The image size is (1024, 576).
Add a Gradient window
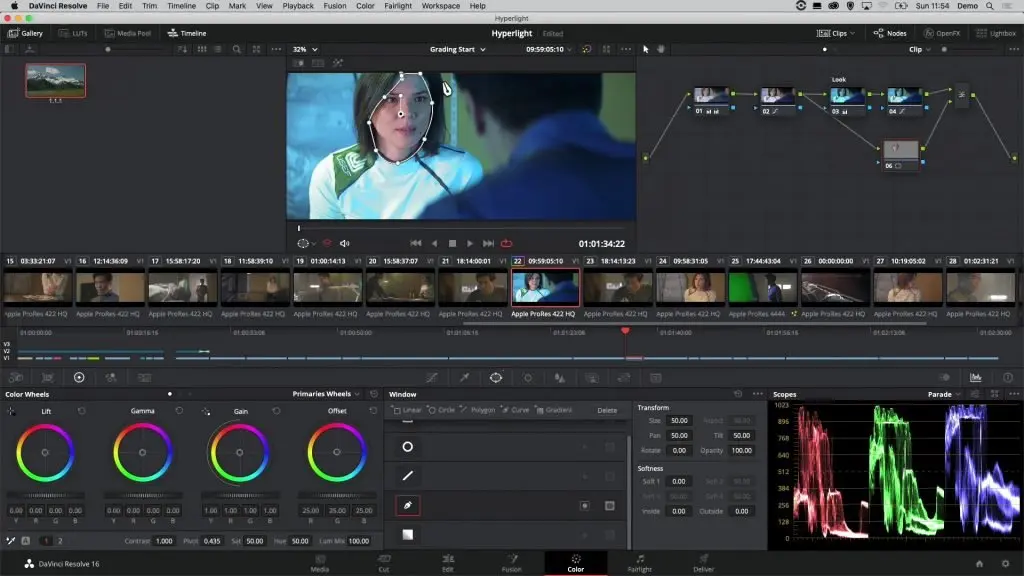(x=554, y=410)
